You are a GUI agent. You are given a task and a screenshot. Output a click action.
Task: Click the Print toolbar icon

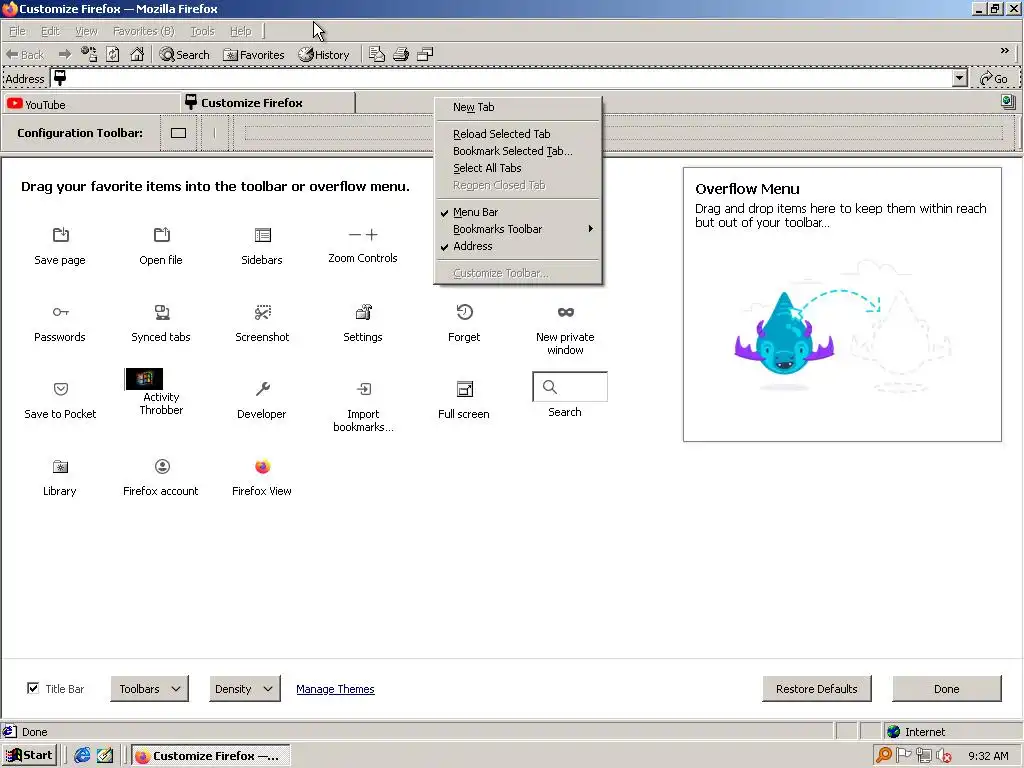tap(400, 54)
